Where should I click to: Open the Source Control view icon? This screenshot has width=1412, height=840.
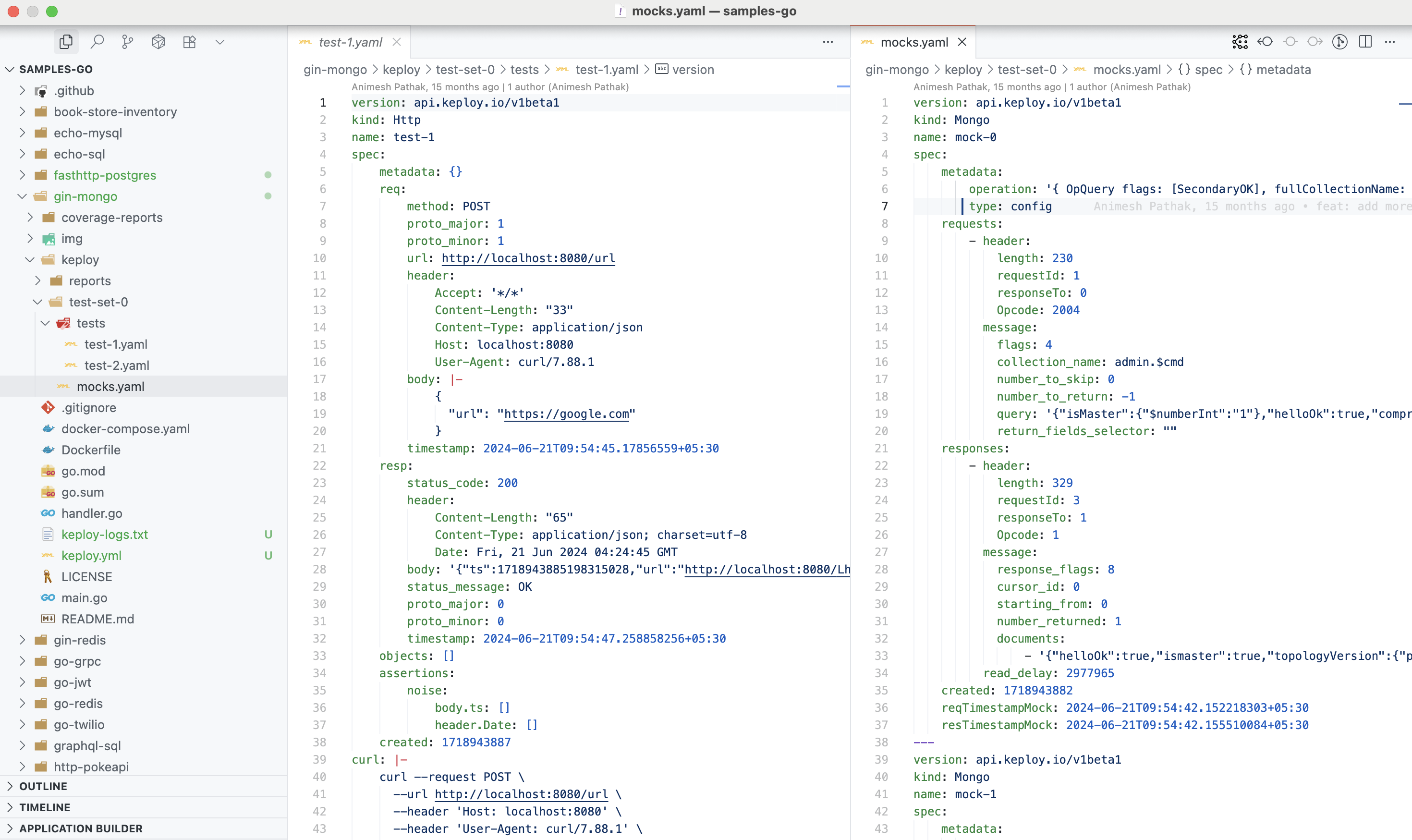[x=128, y=42]
